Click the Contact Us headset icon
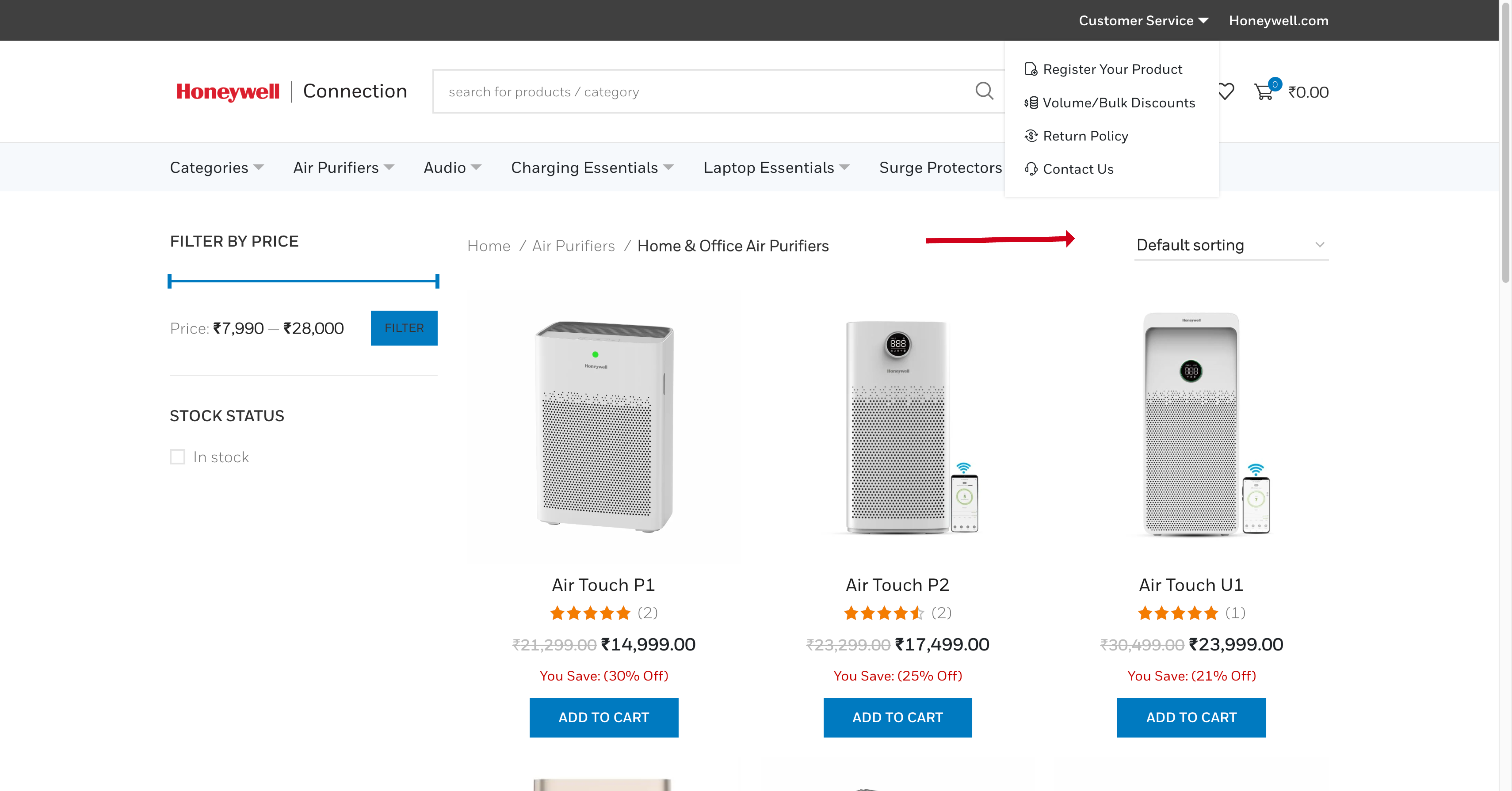This screenshot has width=1512, height=791. 1031,169
